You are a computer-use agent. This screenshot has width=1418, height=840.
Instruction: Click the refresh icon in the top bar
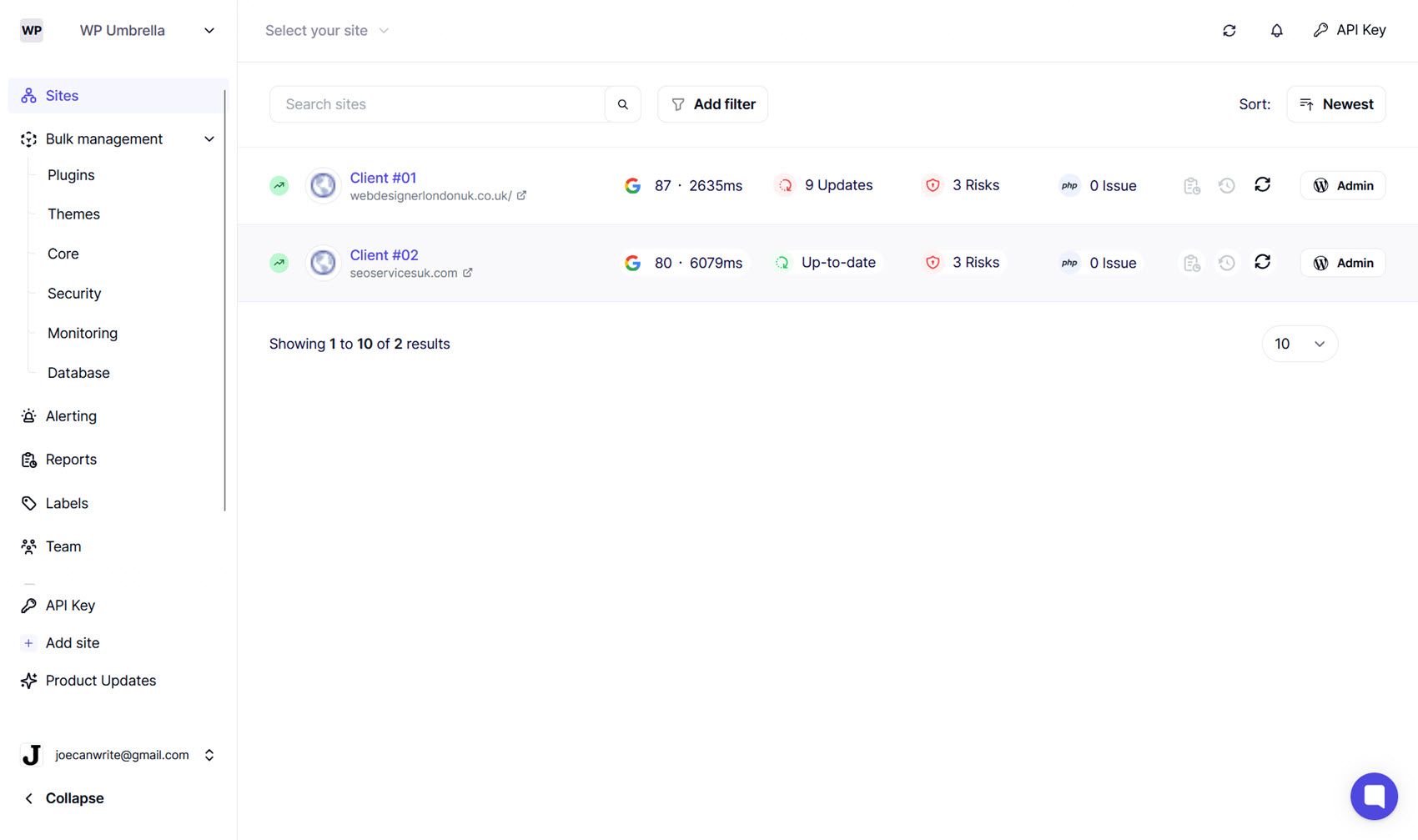pos(1229,30)
